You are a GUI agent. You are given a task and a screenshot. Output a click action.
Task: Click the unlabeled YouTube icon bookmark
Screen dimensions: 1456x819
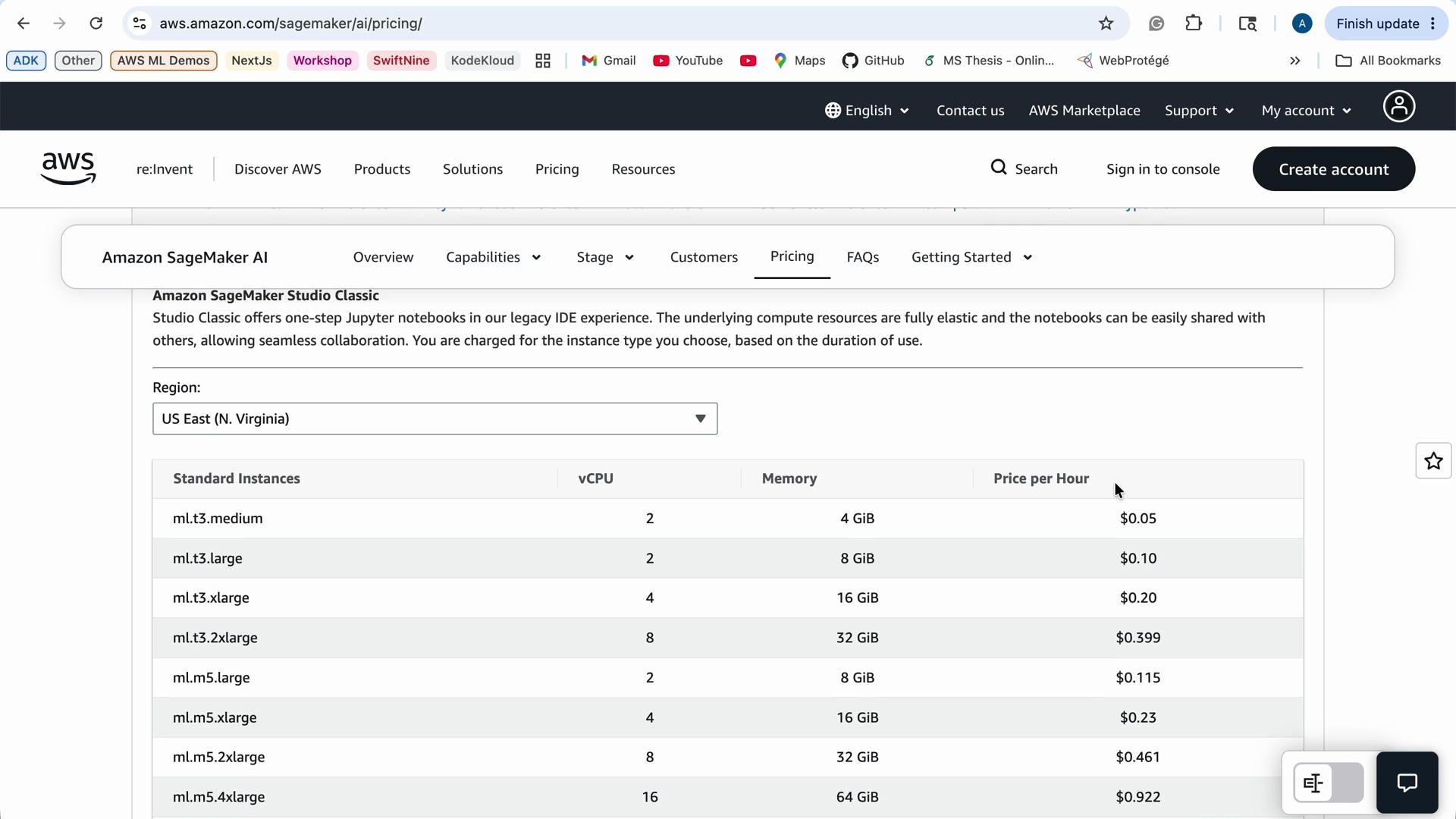[x=748, y=61]
